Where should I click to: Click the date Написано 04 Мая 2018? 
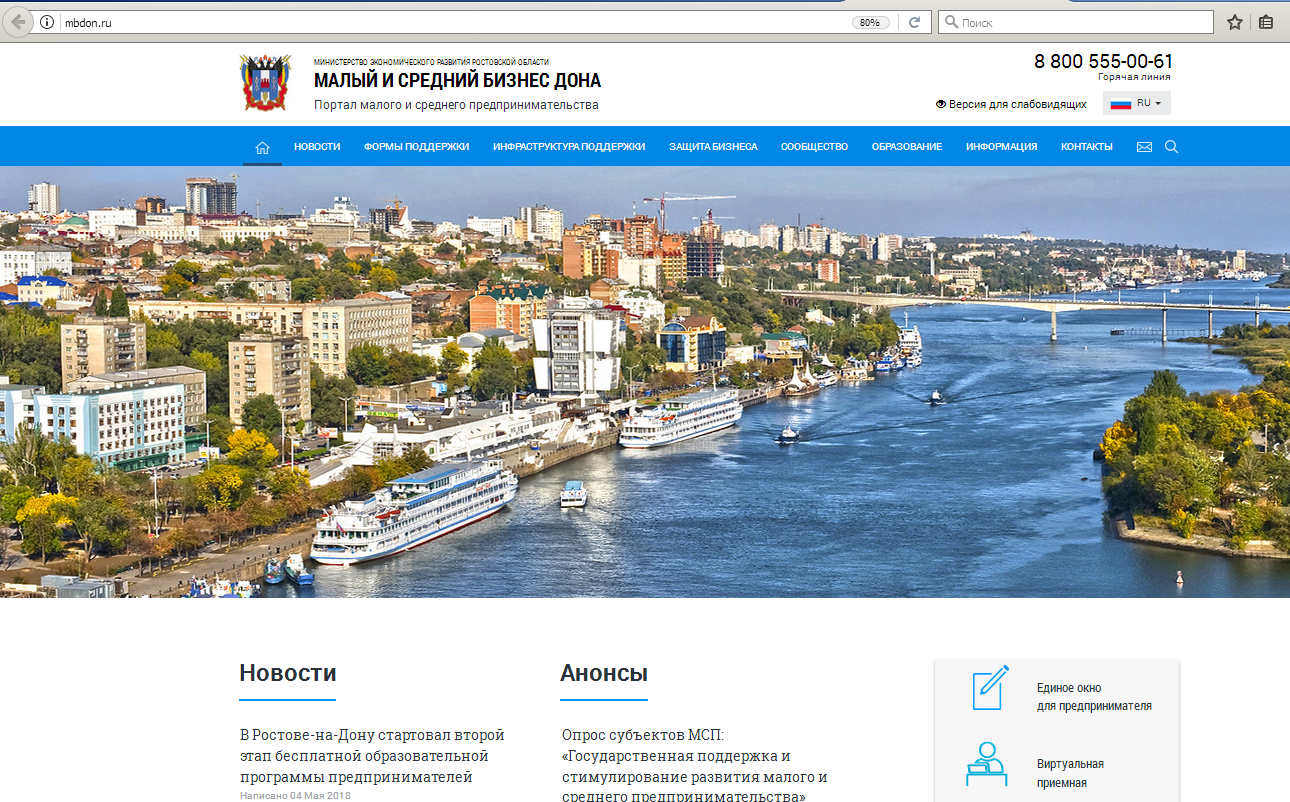(x=295, y=796)
